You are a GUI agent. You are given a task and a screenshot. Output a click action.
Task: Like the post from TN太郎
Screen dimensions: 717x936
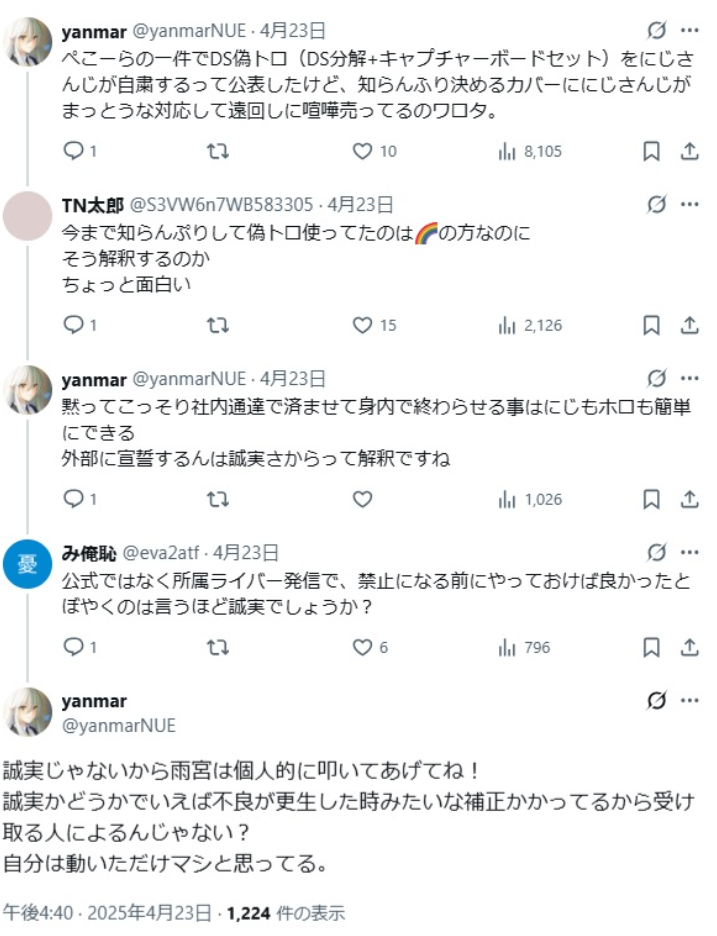[x=363, y=325]
